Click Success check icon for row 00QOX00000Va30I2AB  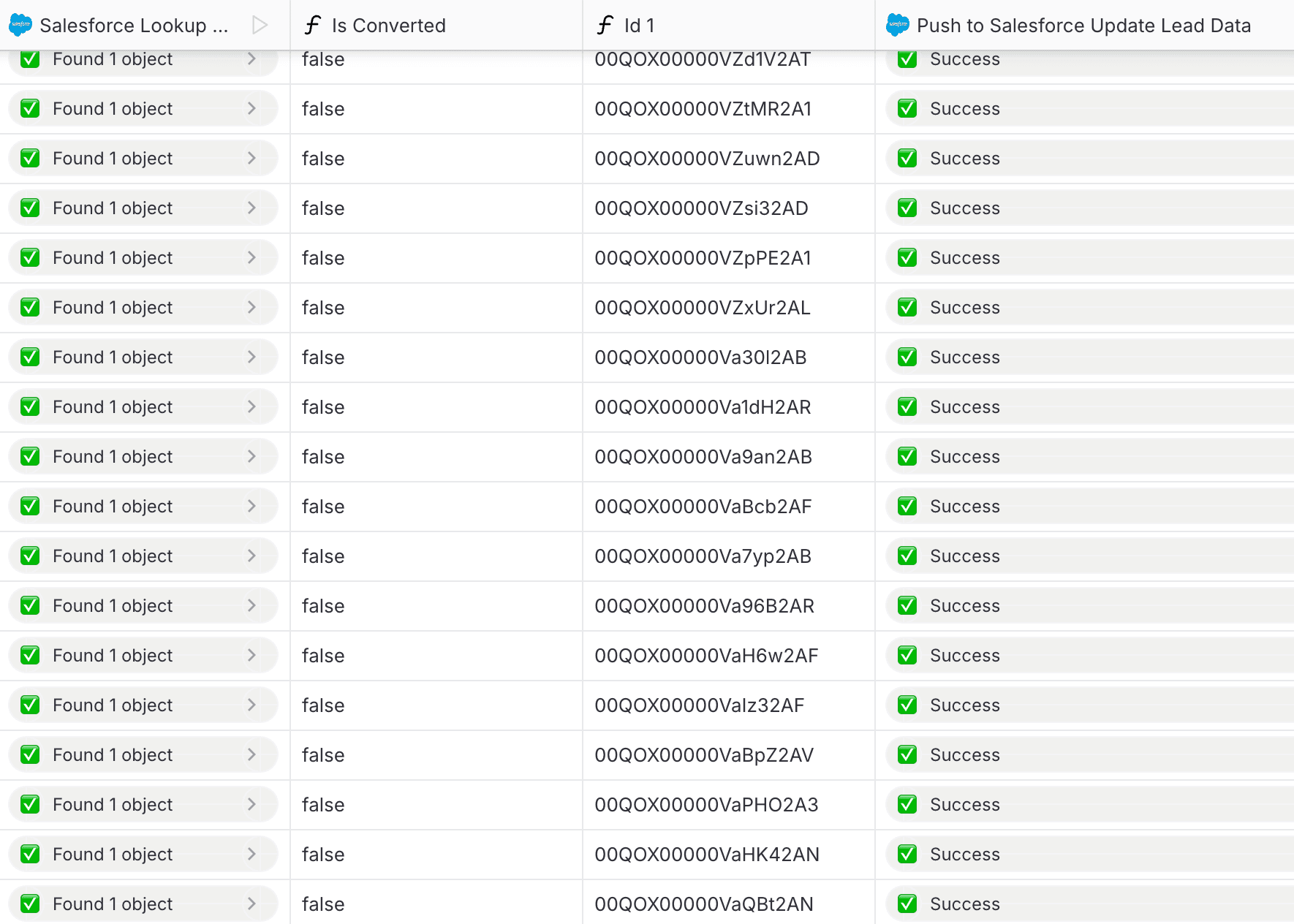tap(907, 357)
